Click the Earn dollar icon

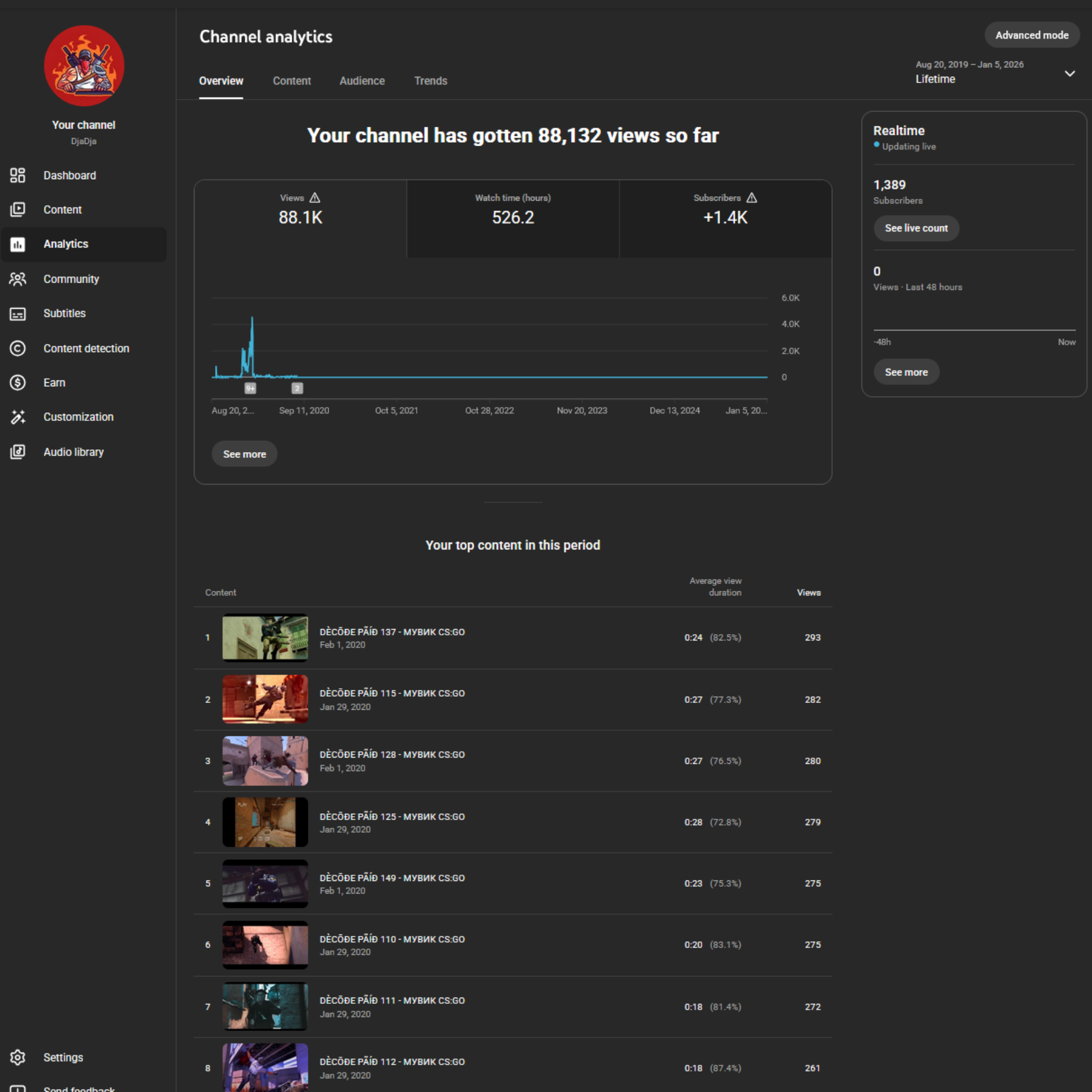coord(18,383)
